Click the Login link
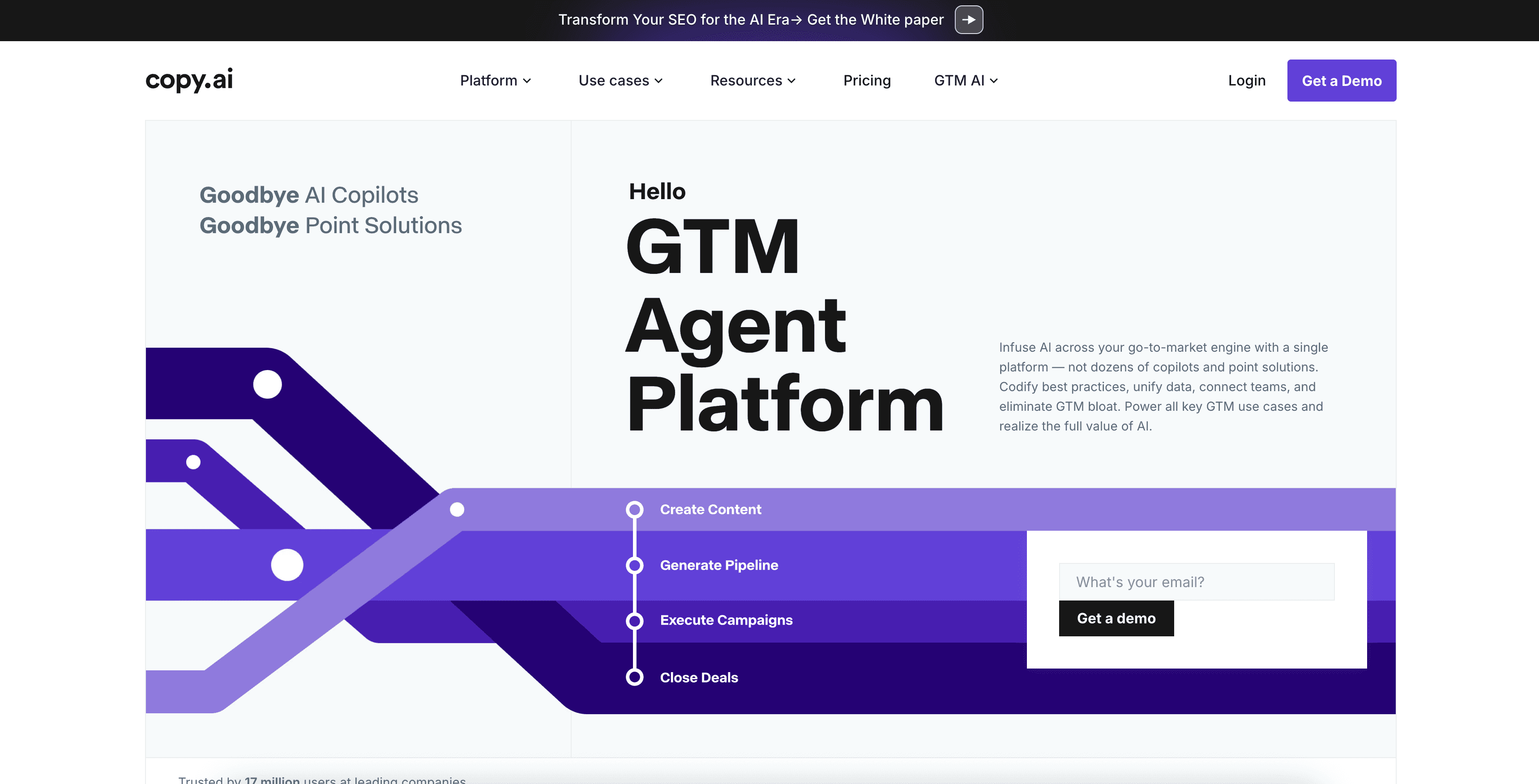 click(1246, 81)
